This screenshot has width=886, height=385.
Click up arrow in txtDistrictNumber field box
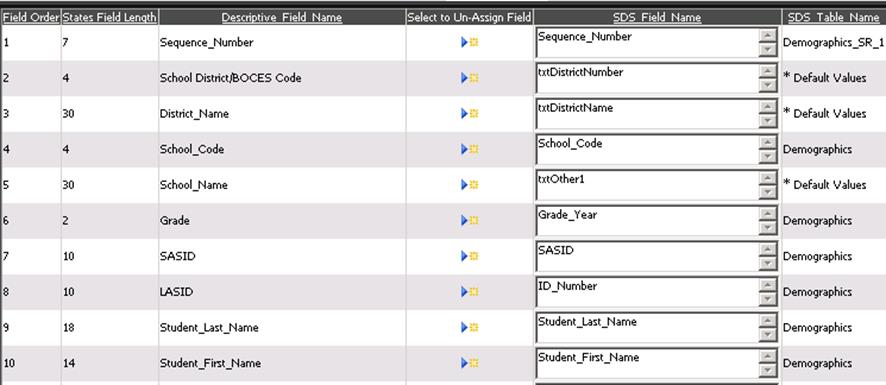[767, 72]
